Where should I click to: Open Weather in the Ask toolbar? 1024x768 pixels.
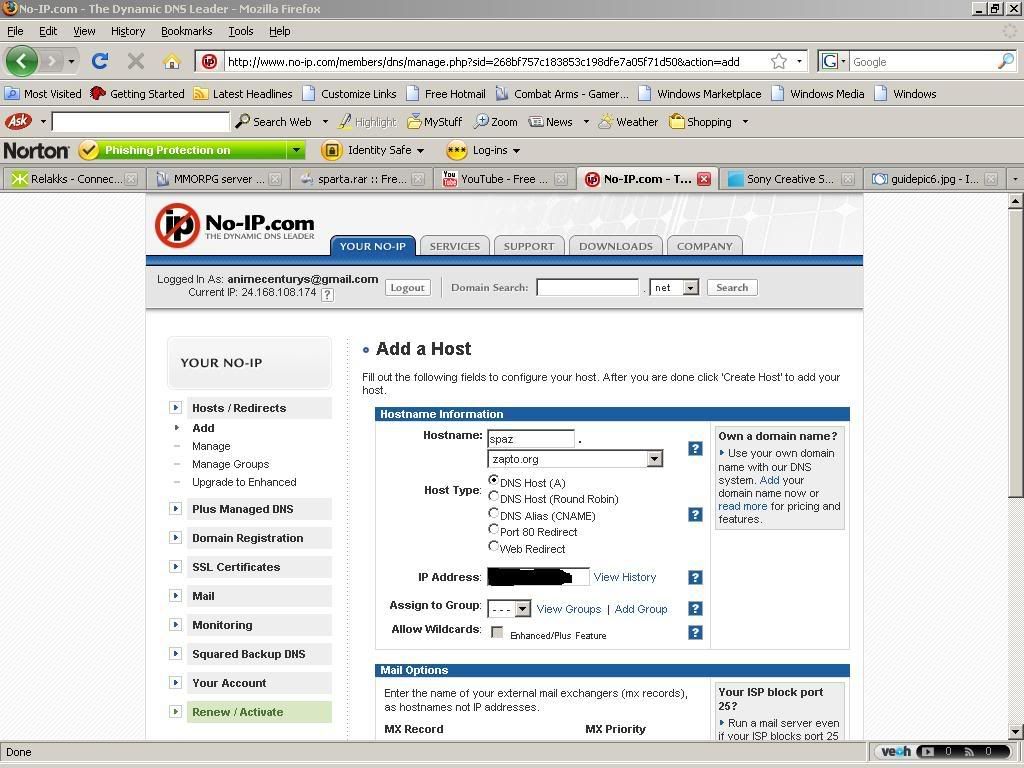point(628,121)
